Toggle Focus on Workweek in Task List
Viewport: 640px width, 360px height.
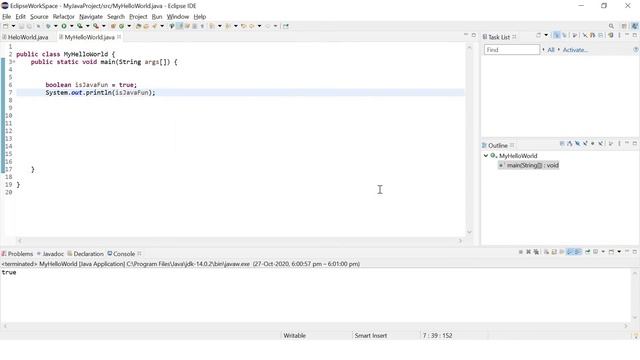pyautogui.click(x=574, y=36)
